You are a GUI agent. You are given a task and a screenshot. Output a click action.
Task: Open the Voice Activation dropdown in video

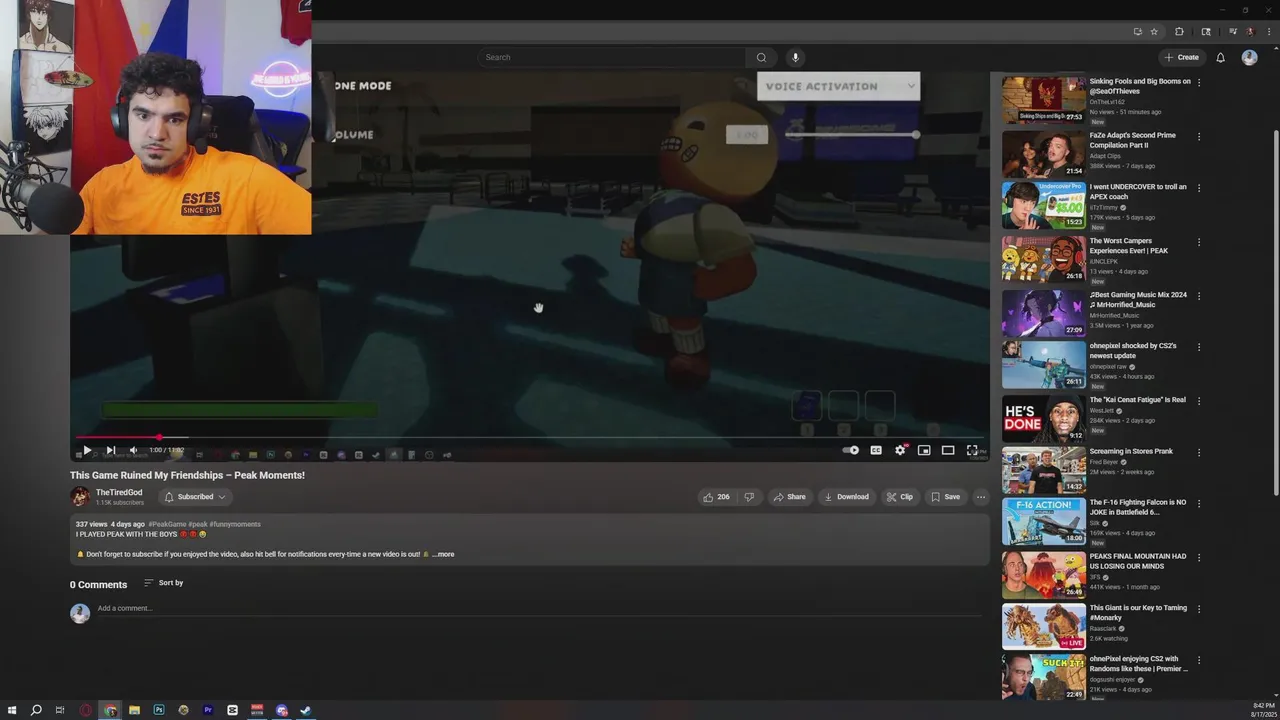[x=838, y=86]
